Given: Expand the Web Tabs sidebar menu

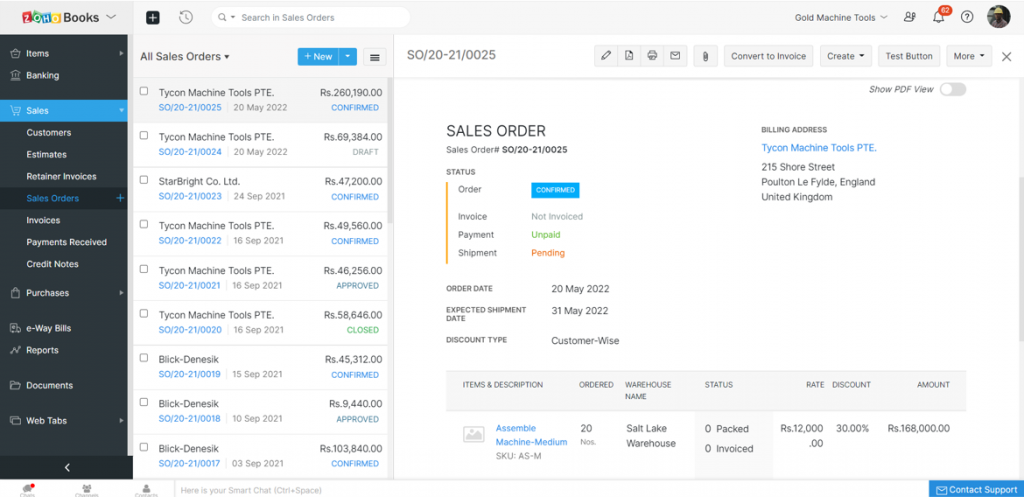Looking at the screenshot, I should click(x=121, y=421).
